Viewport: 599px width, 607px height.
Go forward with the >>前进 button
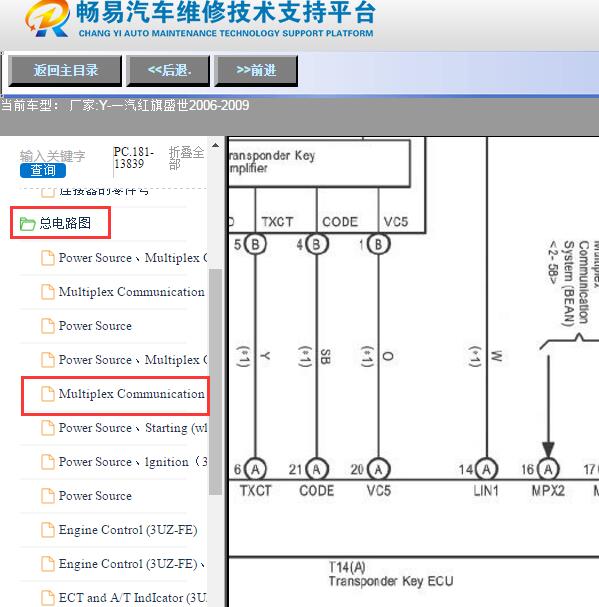click(256, 70)
